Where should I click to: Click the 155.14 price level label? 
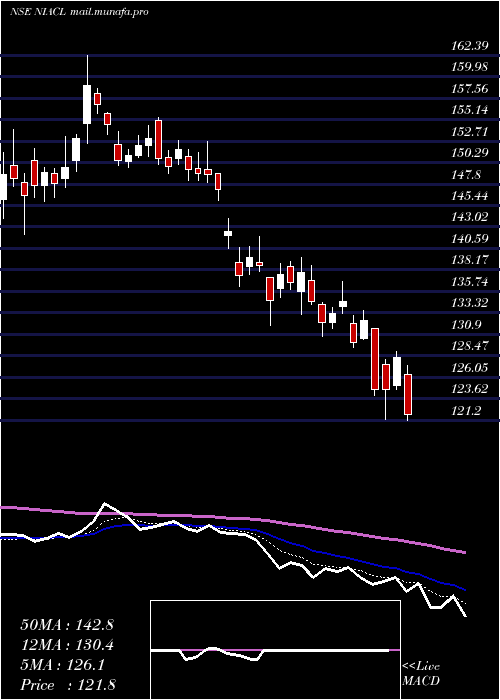coord(470,110)
